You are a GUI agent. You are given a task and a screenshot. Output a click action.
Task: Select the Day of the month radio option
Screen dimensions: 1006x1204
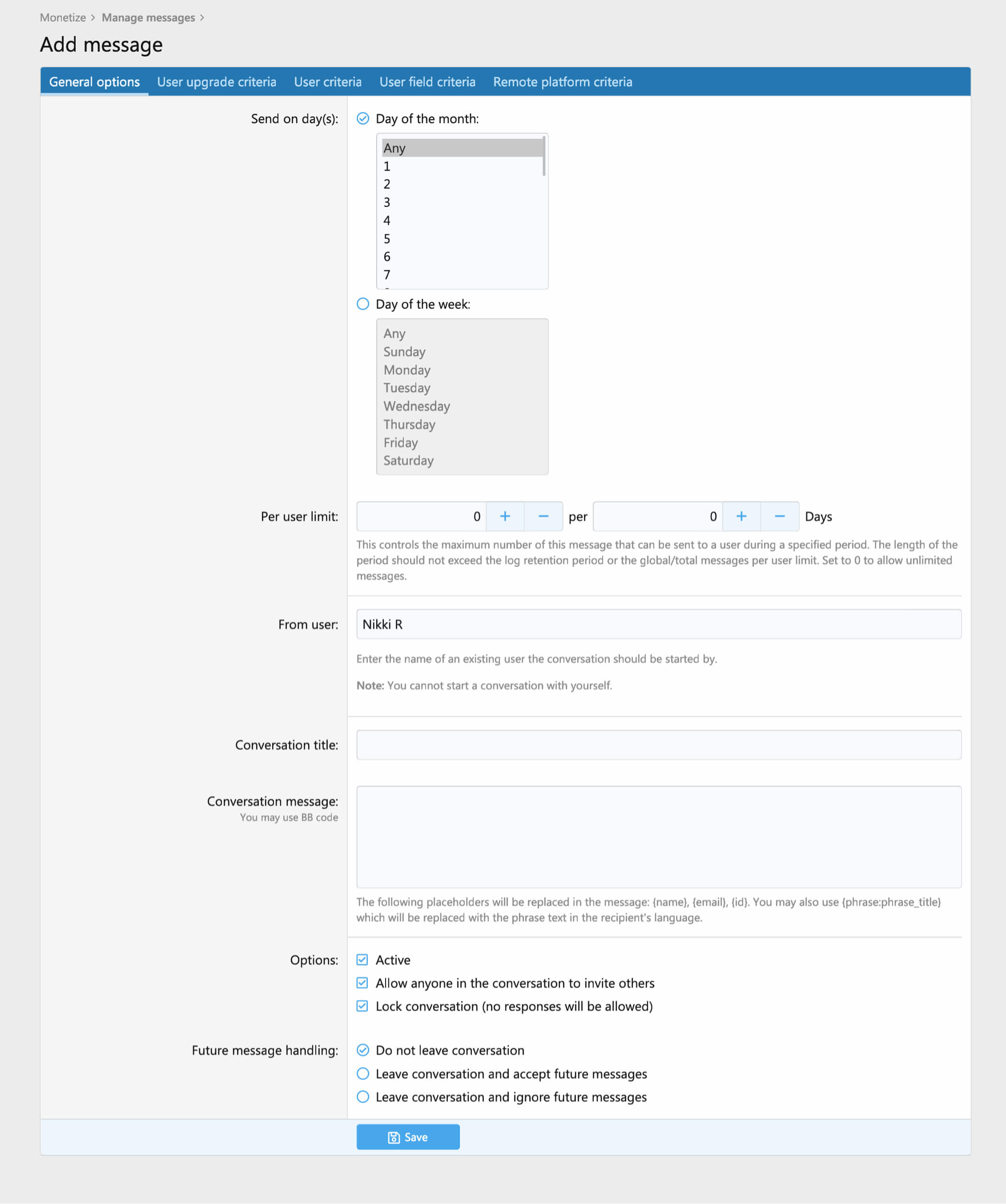363,119
